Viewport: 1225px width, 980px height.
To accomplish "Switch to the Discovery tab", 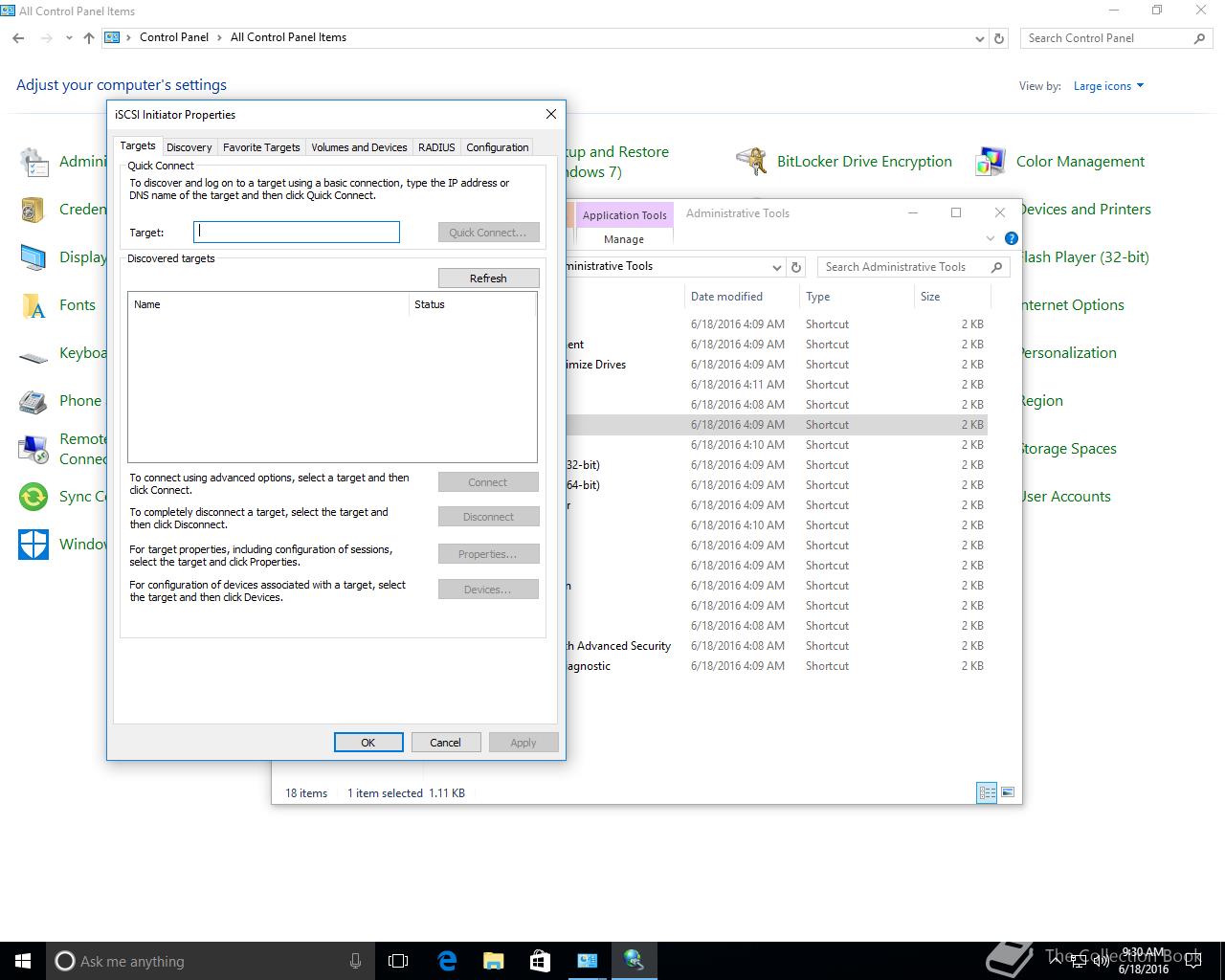I will [x=189, y=147].
